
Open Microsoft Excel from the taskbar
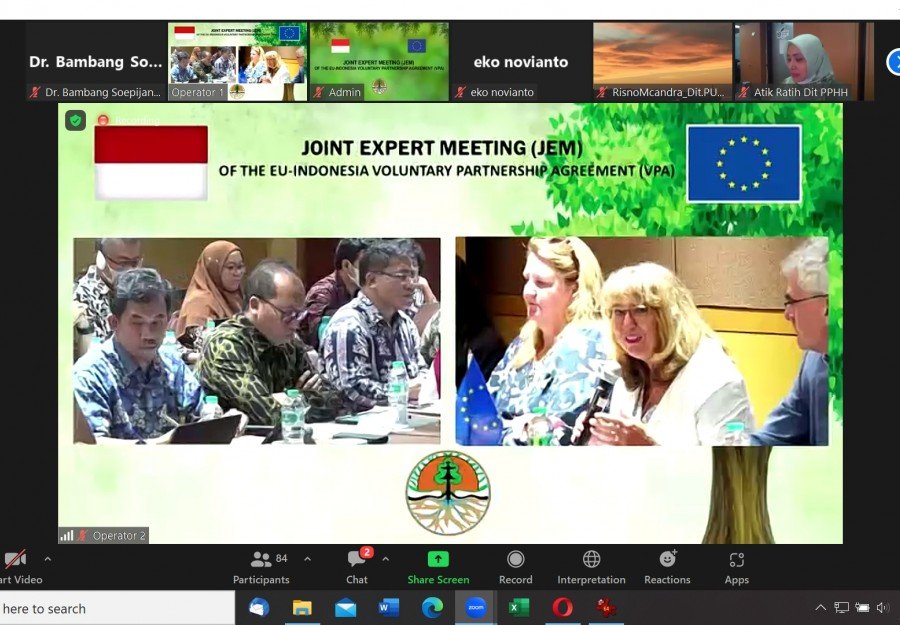point(519,607)
